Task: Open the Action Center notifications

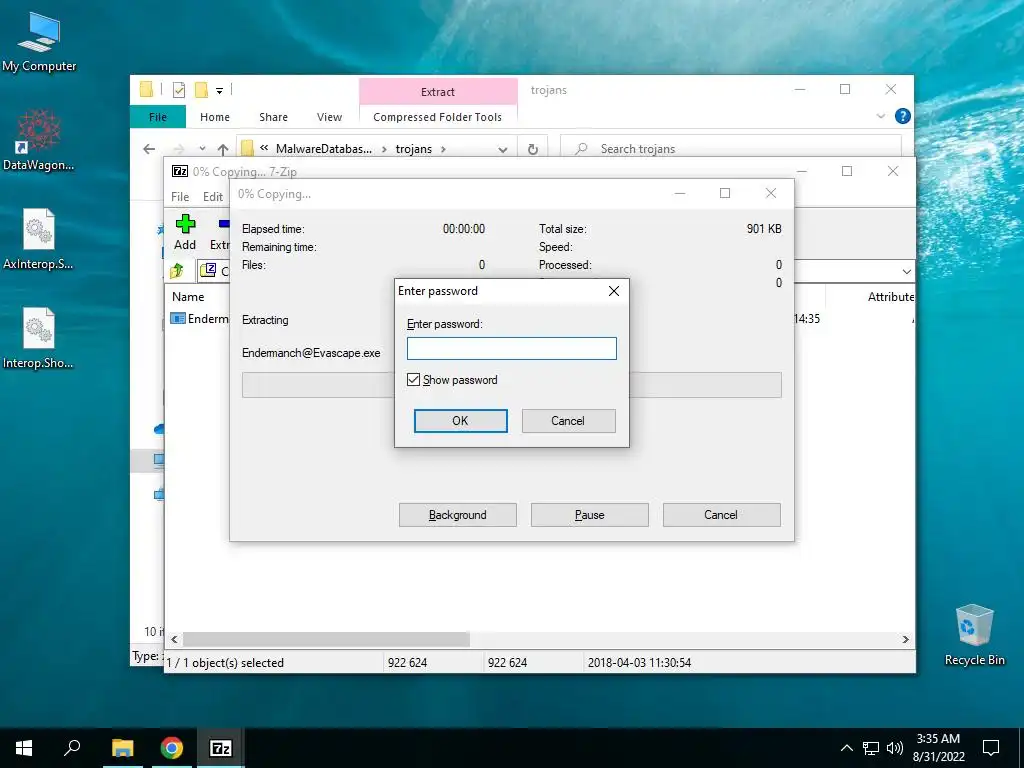Action: point(991,748)
